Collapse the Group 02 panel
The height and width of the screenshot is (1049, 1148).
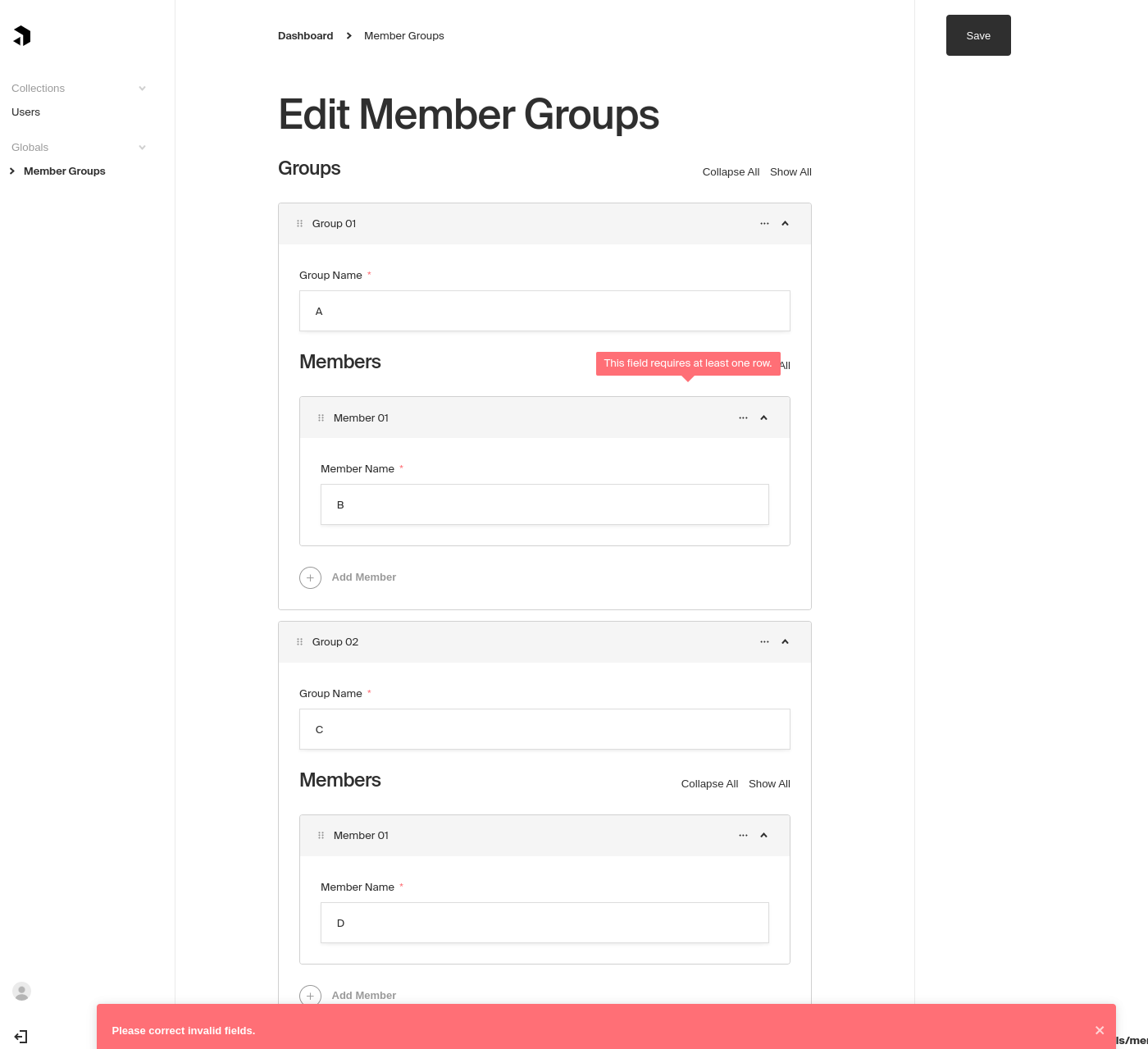click(x=785, y=641)
